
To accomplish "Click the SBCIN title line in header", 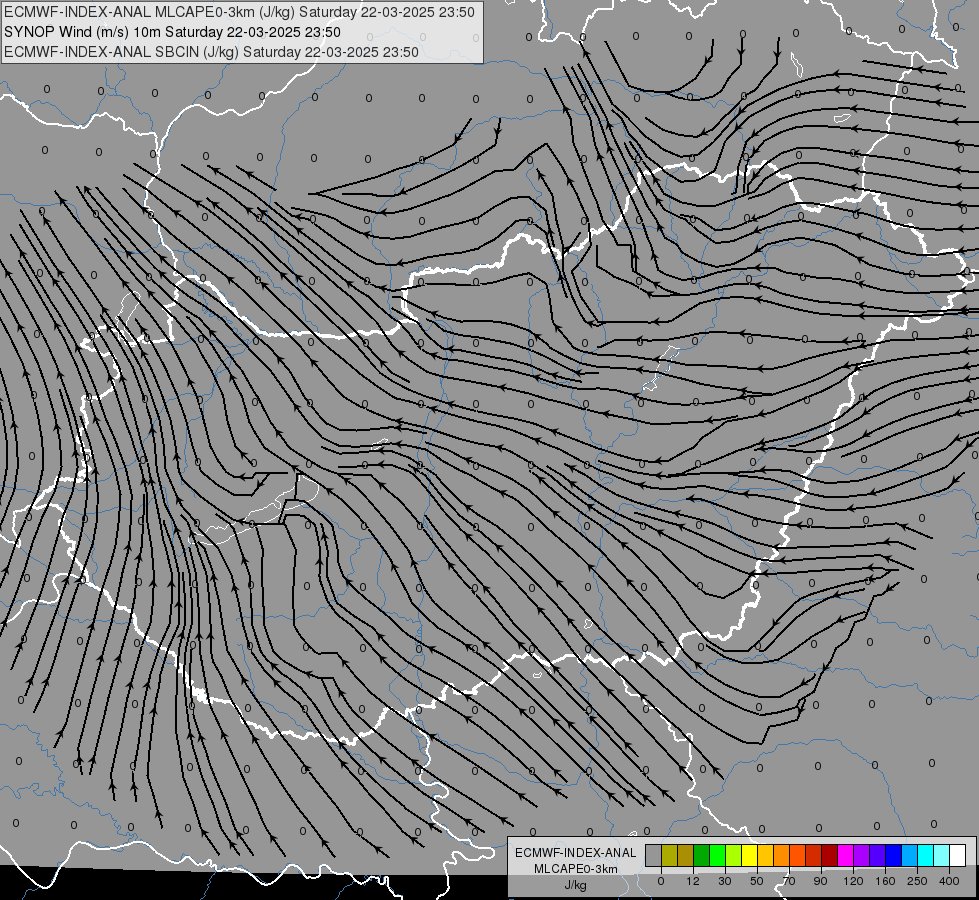I will pyautogui.click(x=211, y=52).
